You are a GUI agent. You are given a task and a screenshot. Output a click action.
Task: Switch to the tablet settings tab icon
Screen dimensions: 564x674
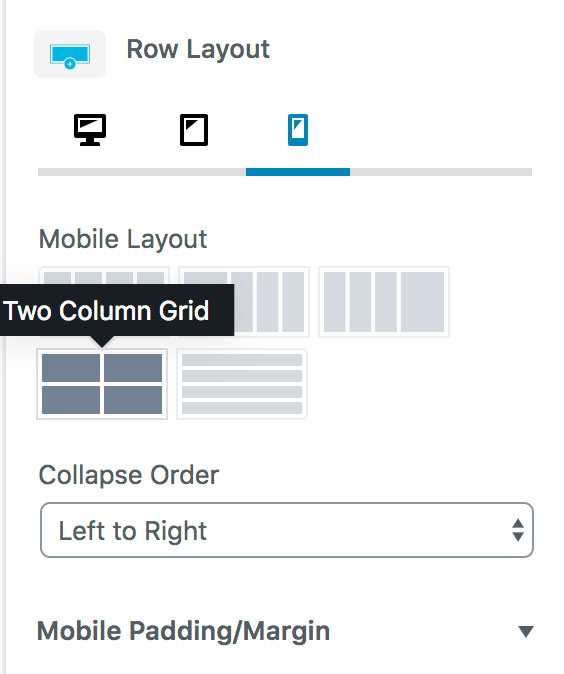[194, 130]
